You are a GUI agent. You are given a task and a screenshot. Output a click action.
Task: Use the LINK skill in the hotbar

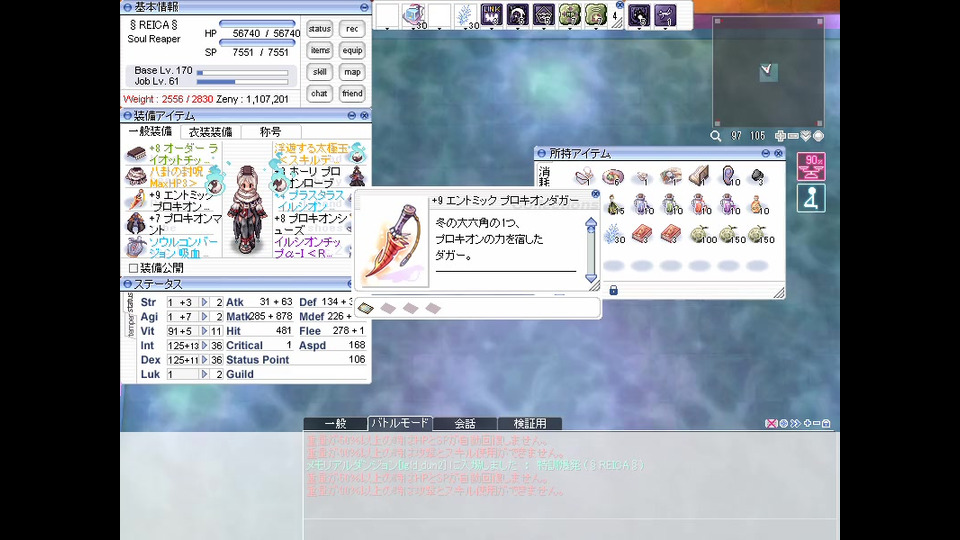click(492, 15)
